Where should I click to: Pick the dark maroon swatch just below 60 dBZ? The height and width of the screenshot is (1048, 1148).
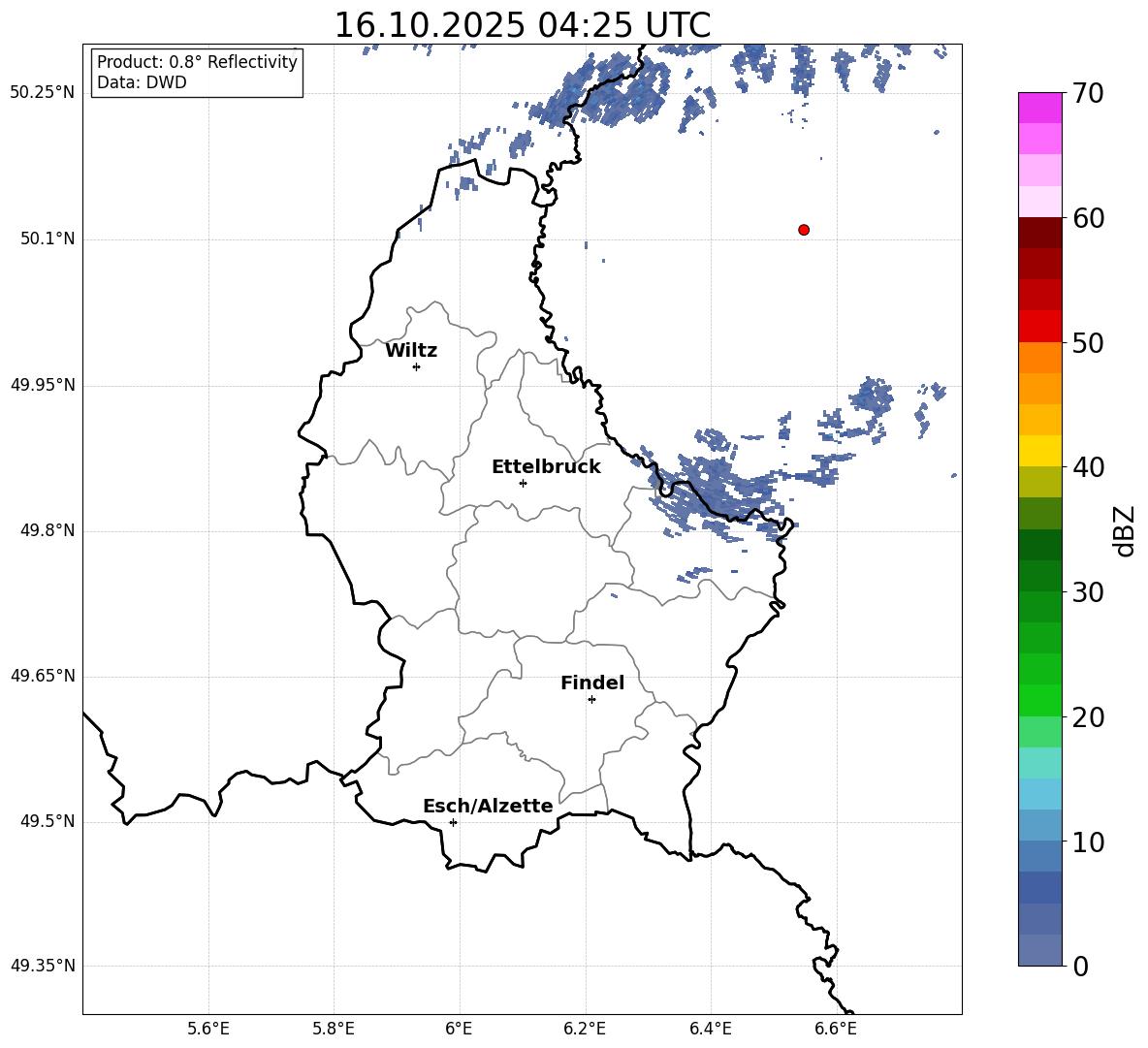tap(1040, 234)
